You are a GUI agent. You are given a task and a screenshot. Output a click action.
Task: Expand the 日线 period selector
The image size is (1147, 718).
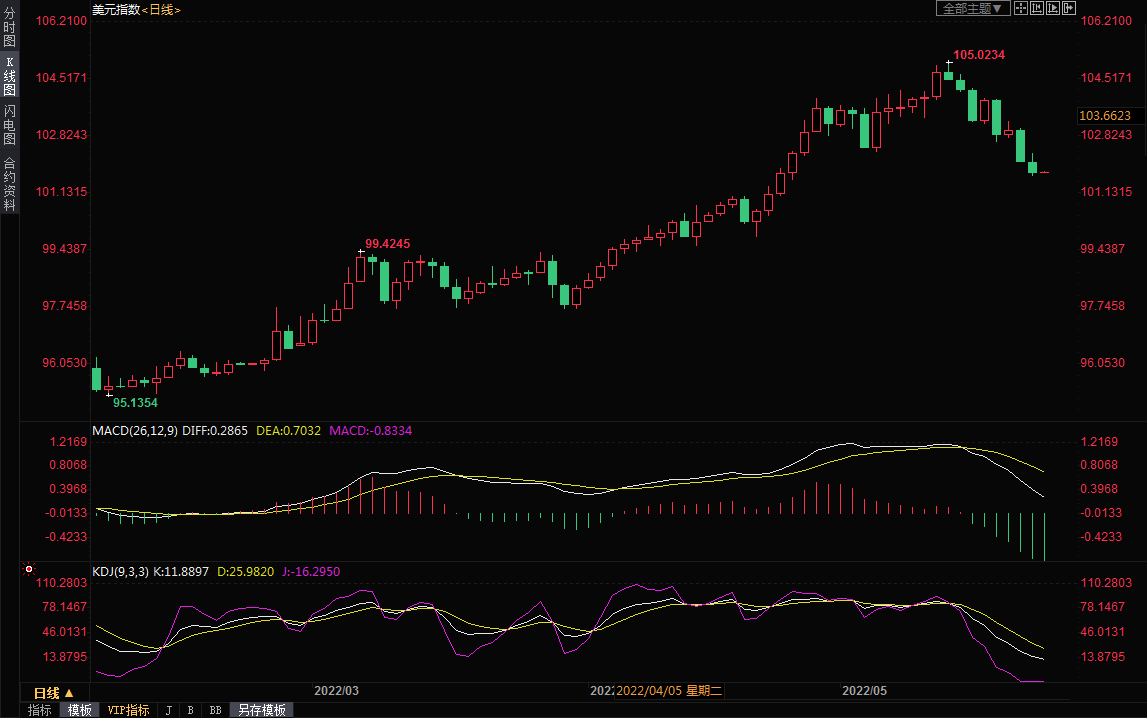tap(54, 693)
